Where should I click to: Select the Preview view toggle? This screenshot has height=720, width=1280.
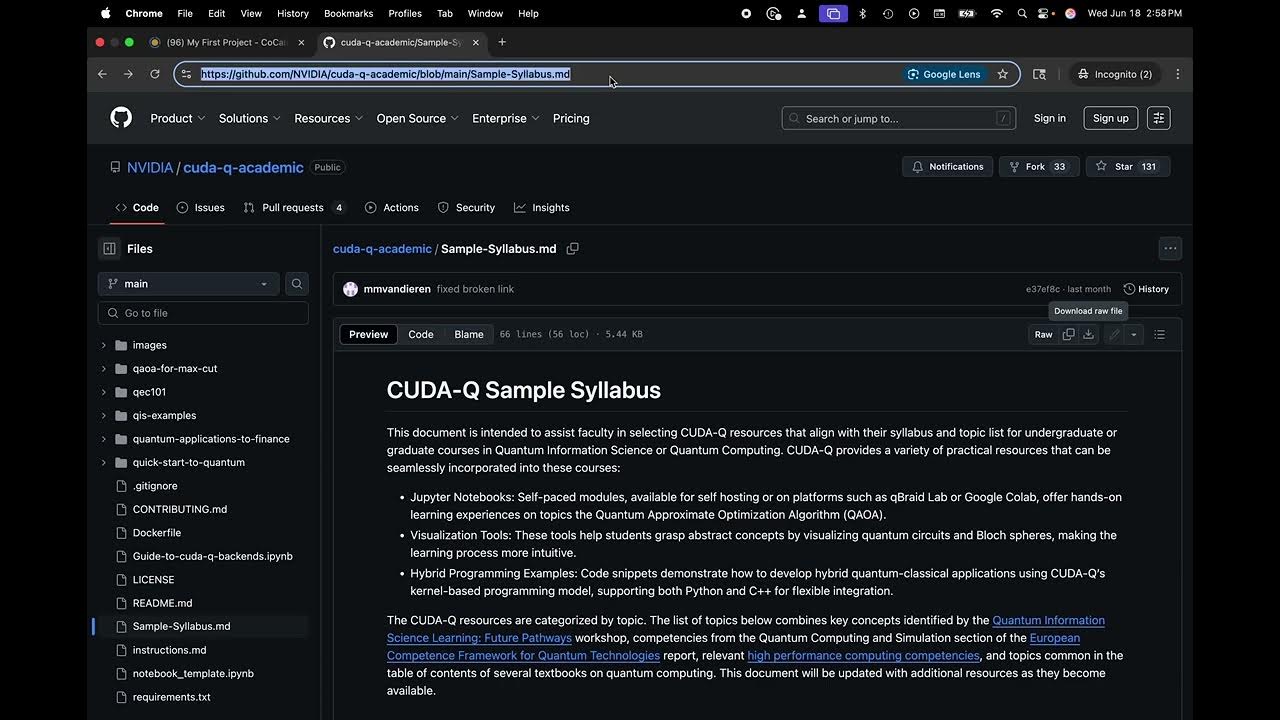point(368,335)
